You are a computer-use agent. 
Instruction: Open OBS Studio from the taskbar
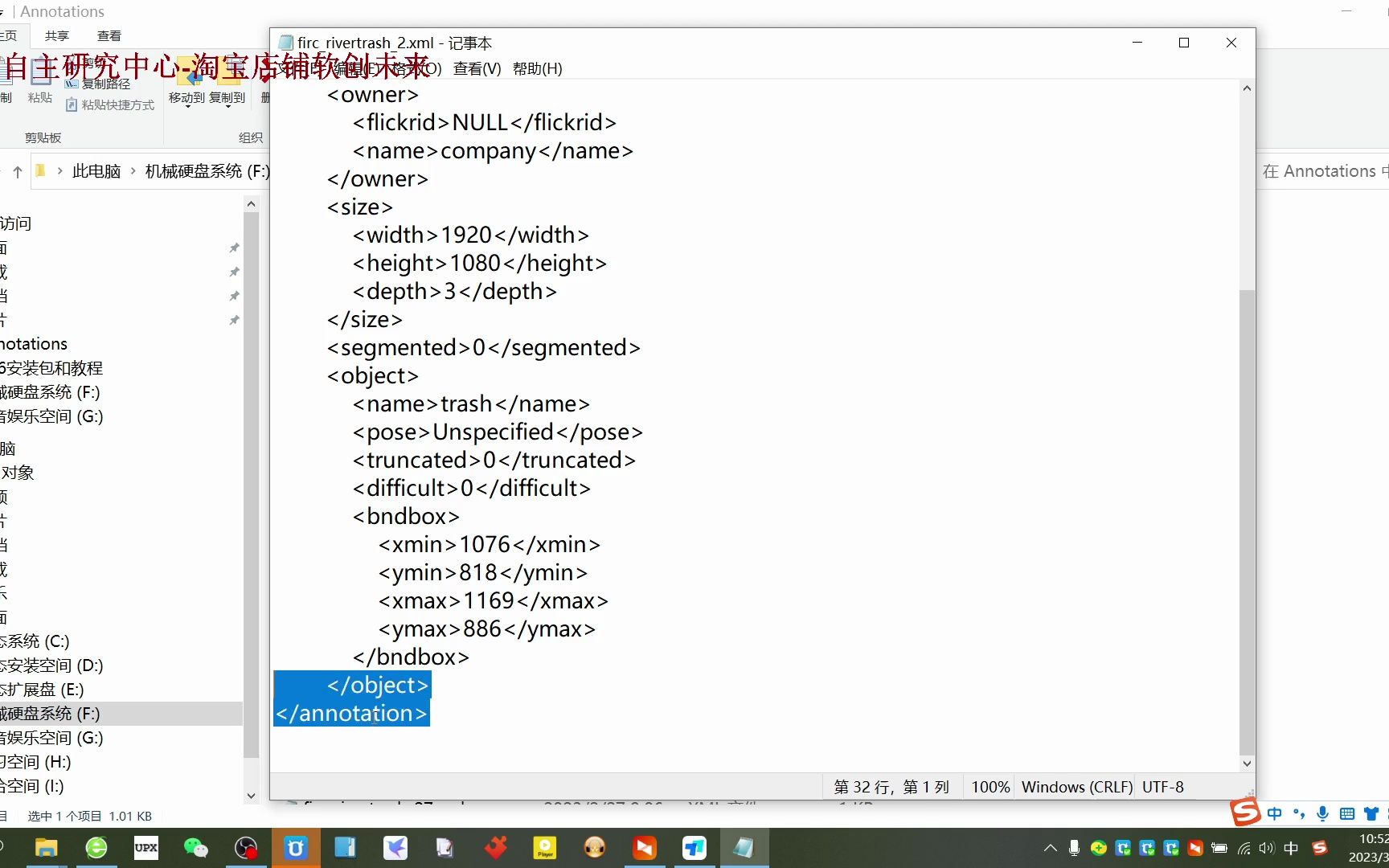click(x=246, y=848)
